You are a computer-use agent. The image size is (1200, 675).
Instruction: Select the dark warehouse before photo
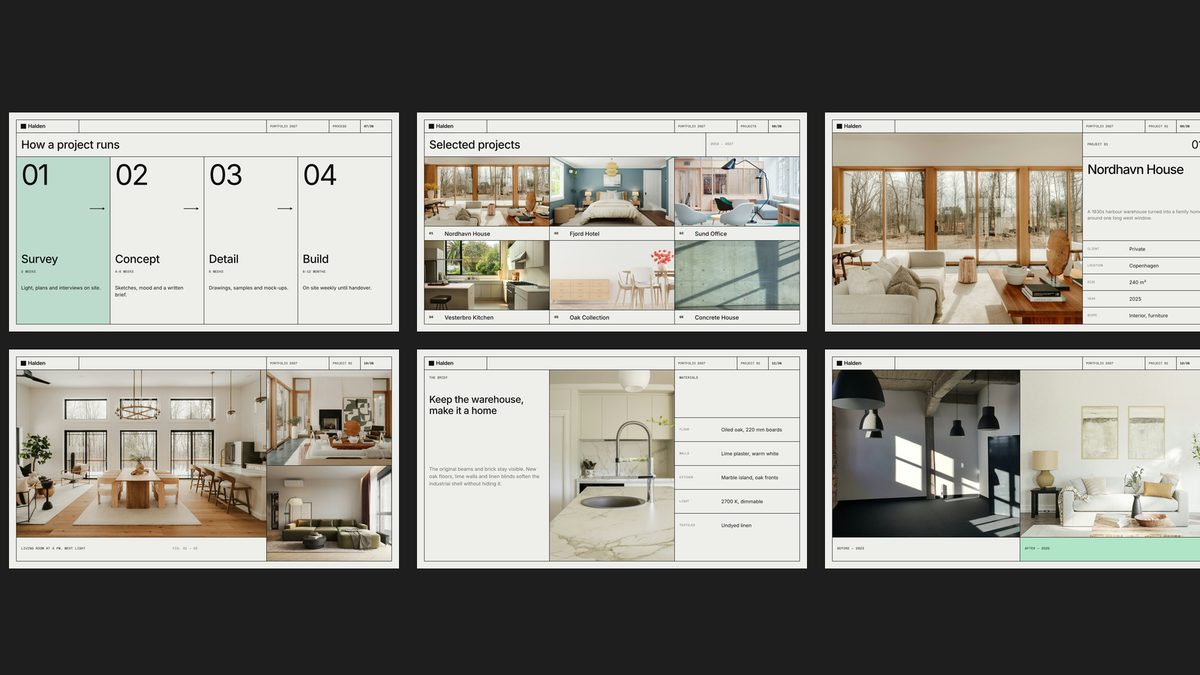coord(926,454)
